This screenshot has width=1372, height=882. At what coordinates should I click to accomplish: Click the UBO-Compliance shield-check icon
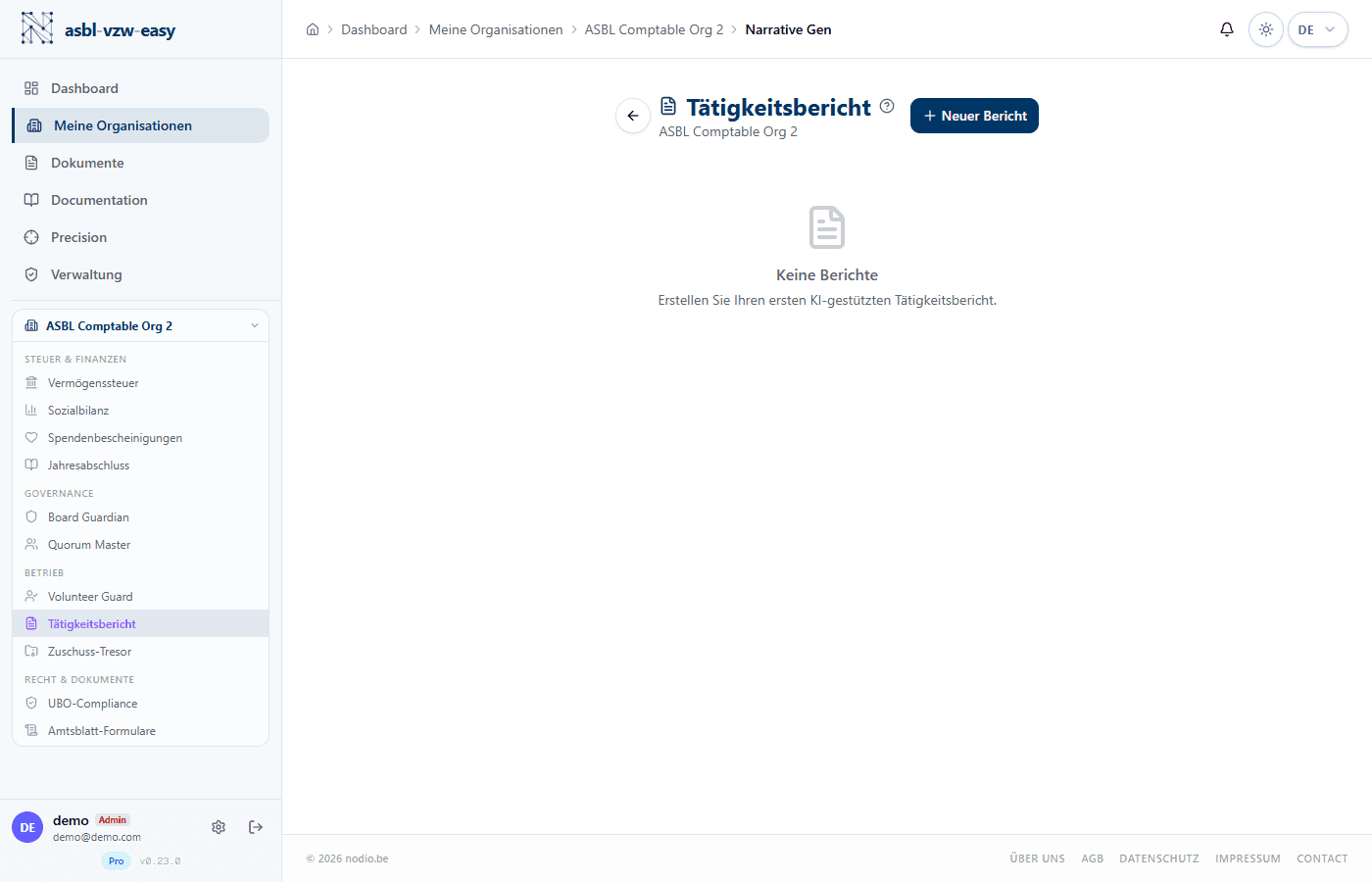coord(31,704)
